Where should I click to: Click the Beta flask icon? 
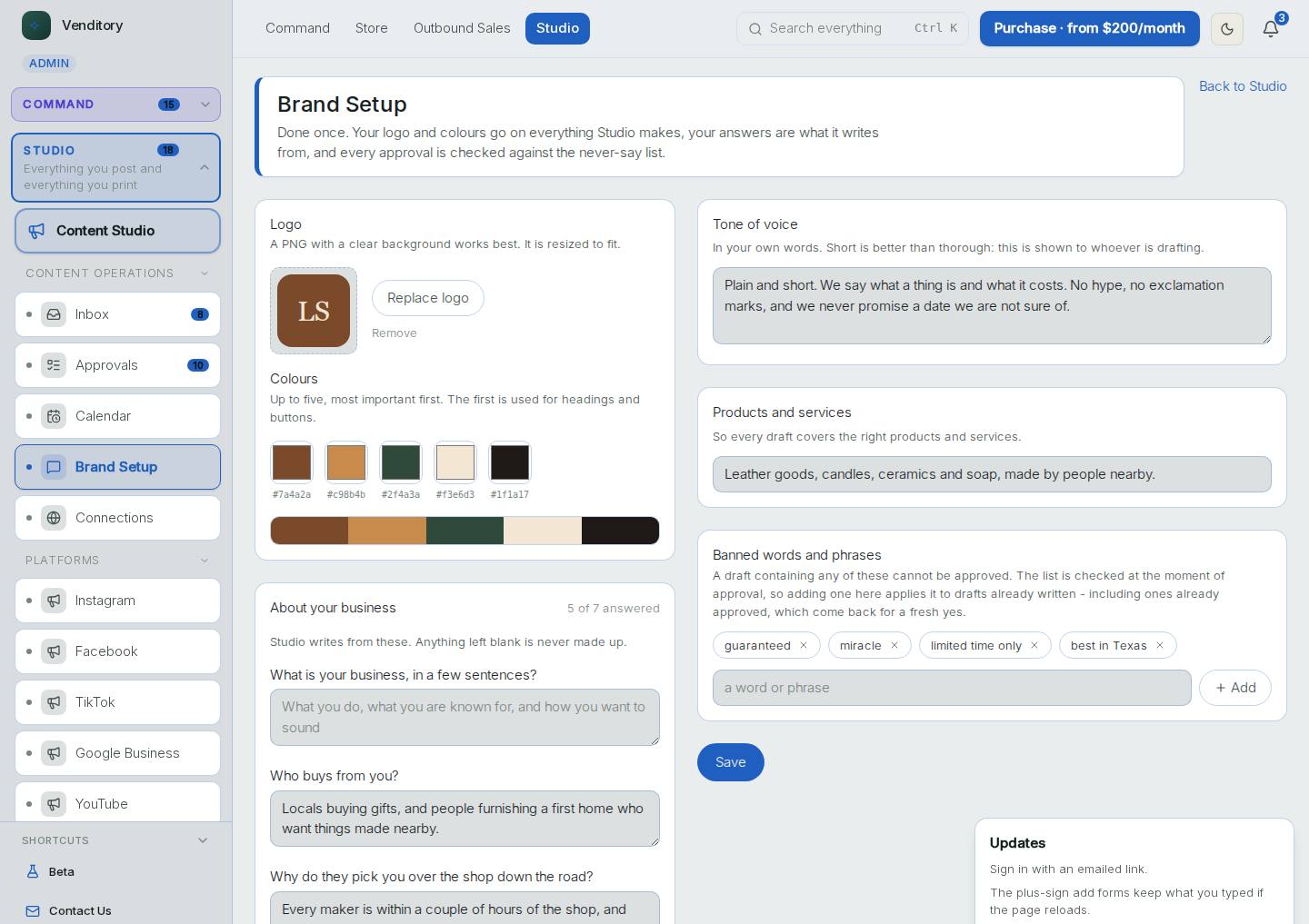(x=33, y=871)
